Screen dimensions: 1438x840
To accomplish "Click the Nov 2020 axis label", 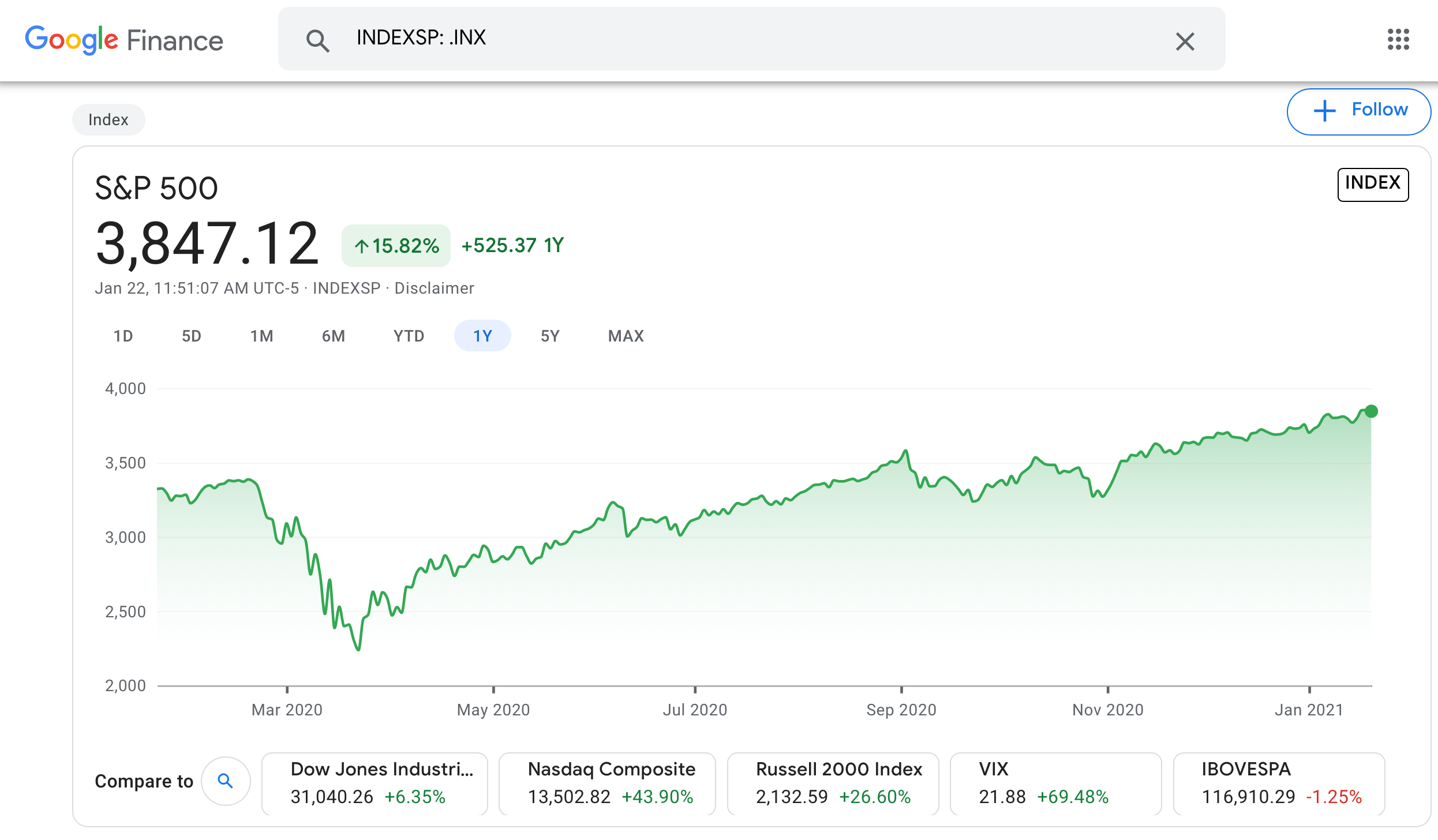I will (x=1108, y=710).
